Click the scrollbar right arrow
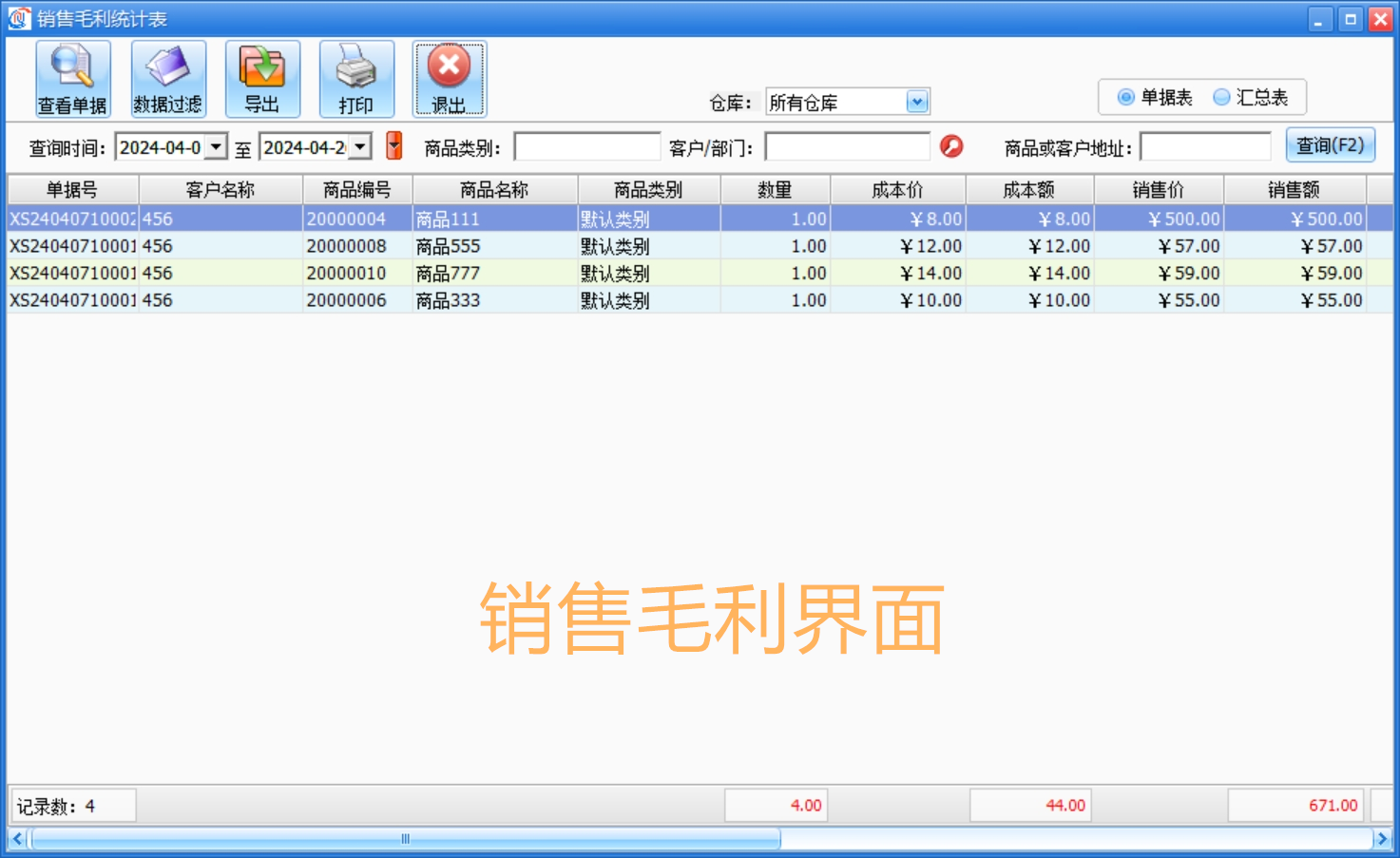Viewport: 1400px width, 858px height. [1383, 839]
